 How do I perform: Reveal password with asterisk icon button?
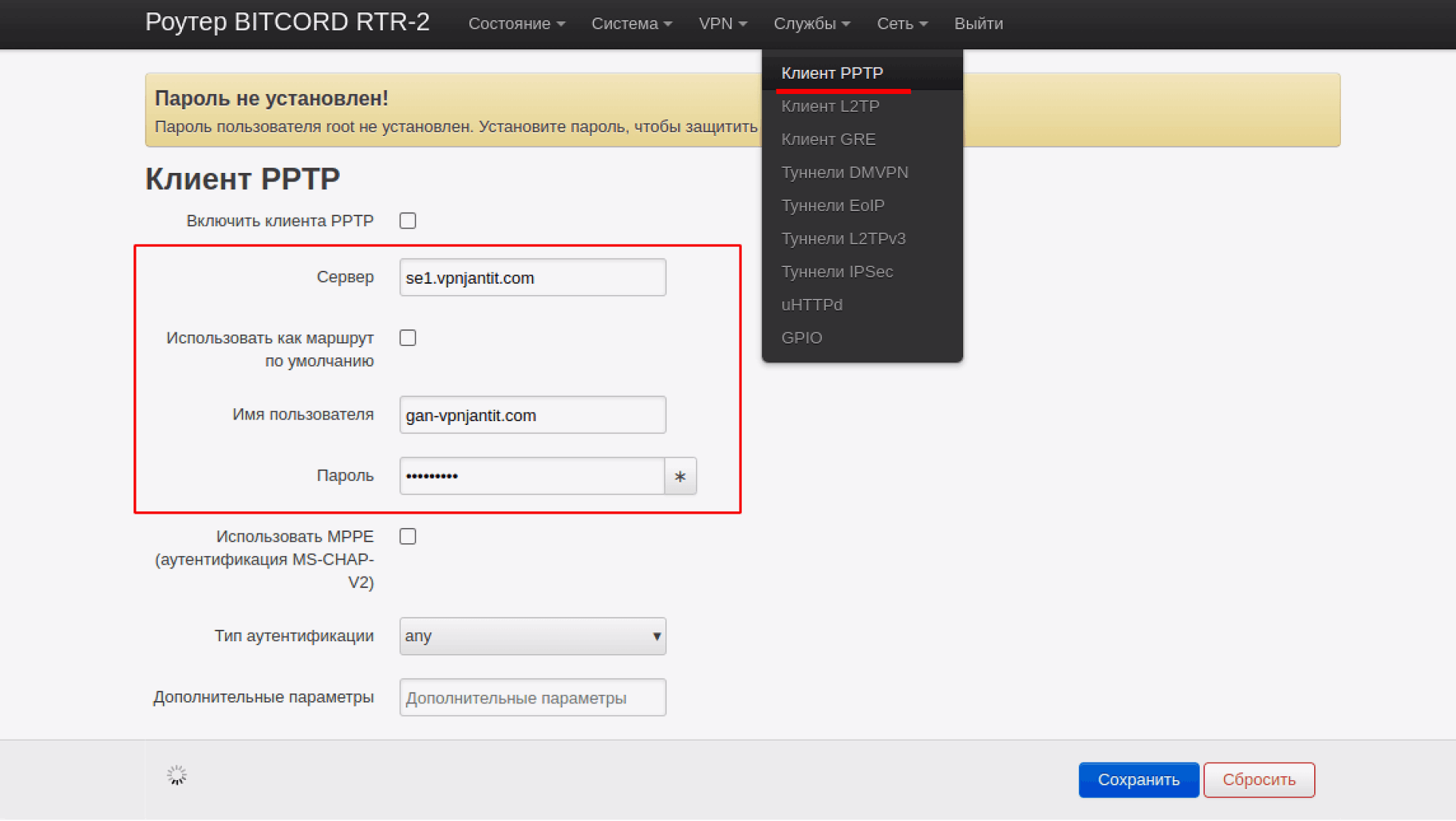pyautogui.click(x=680, y=477)
